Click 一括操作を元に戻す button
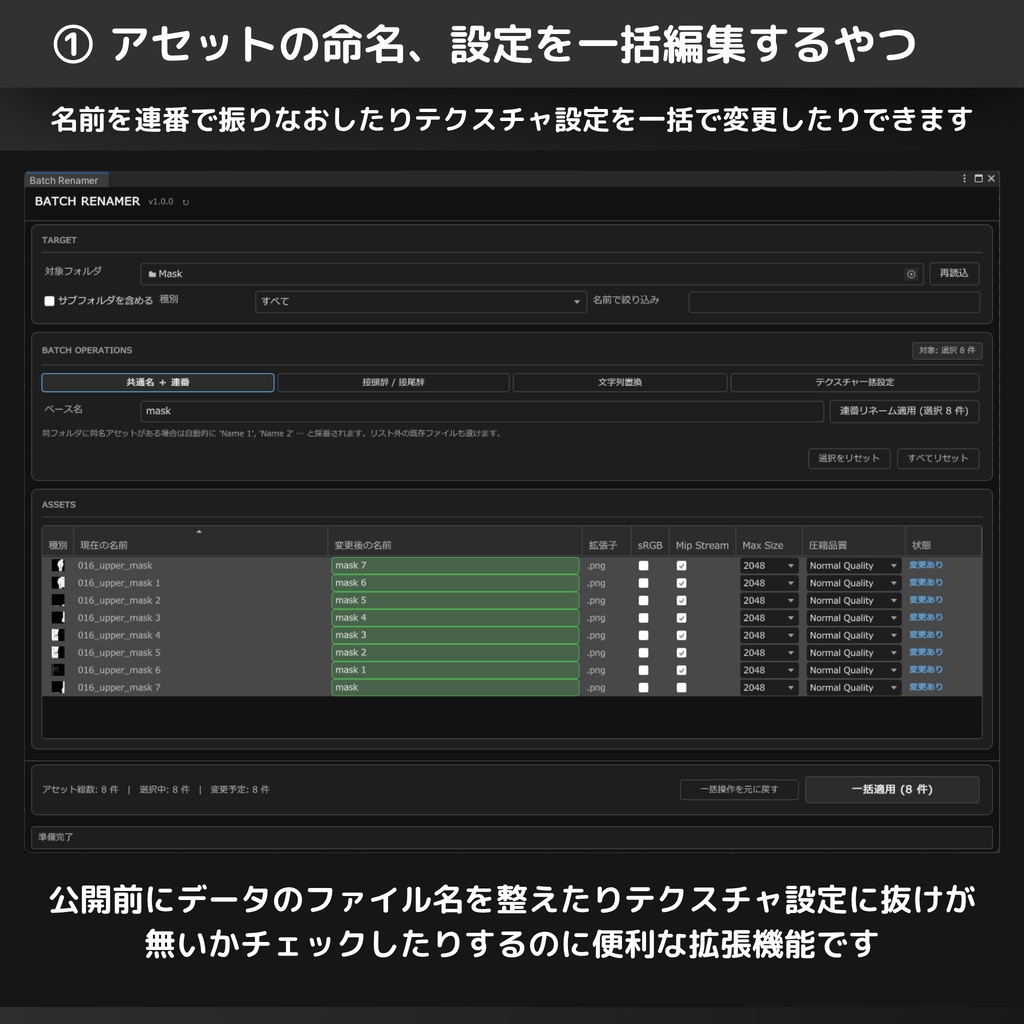The image size is (1024, 1024). (739, 790)
